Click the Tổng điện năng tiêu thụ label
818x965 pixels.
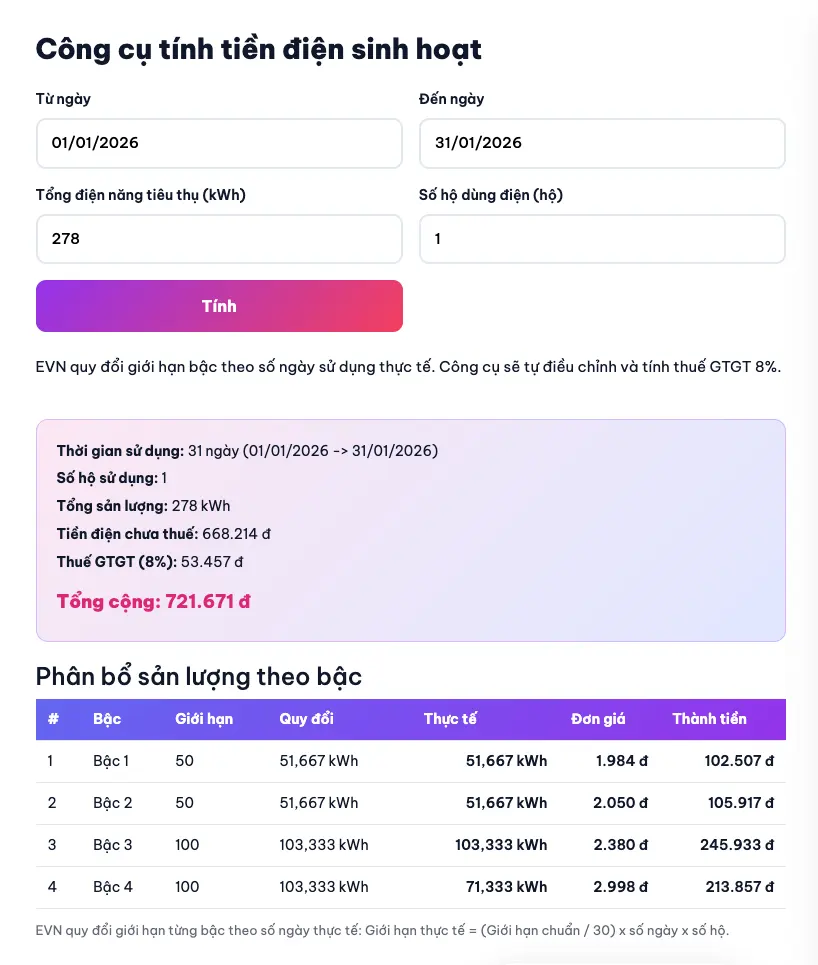coord(141,195)
